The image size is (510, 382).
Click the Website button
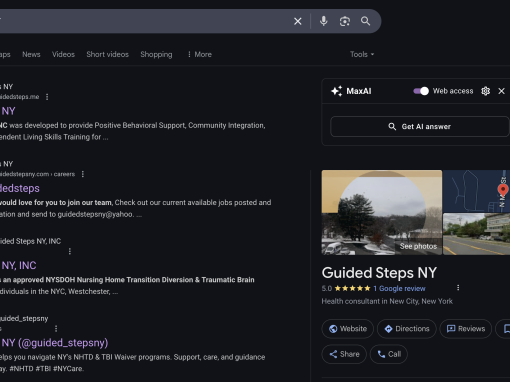(x=348, y=329)
